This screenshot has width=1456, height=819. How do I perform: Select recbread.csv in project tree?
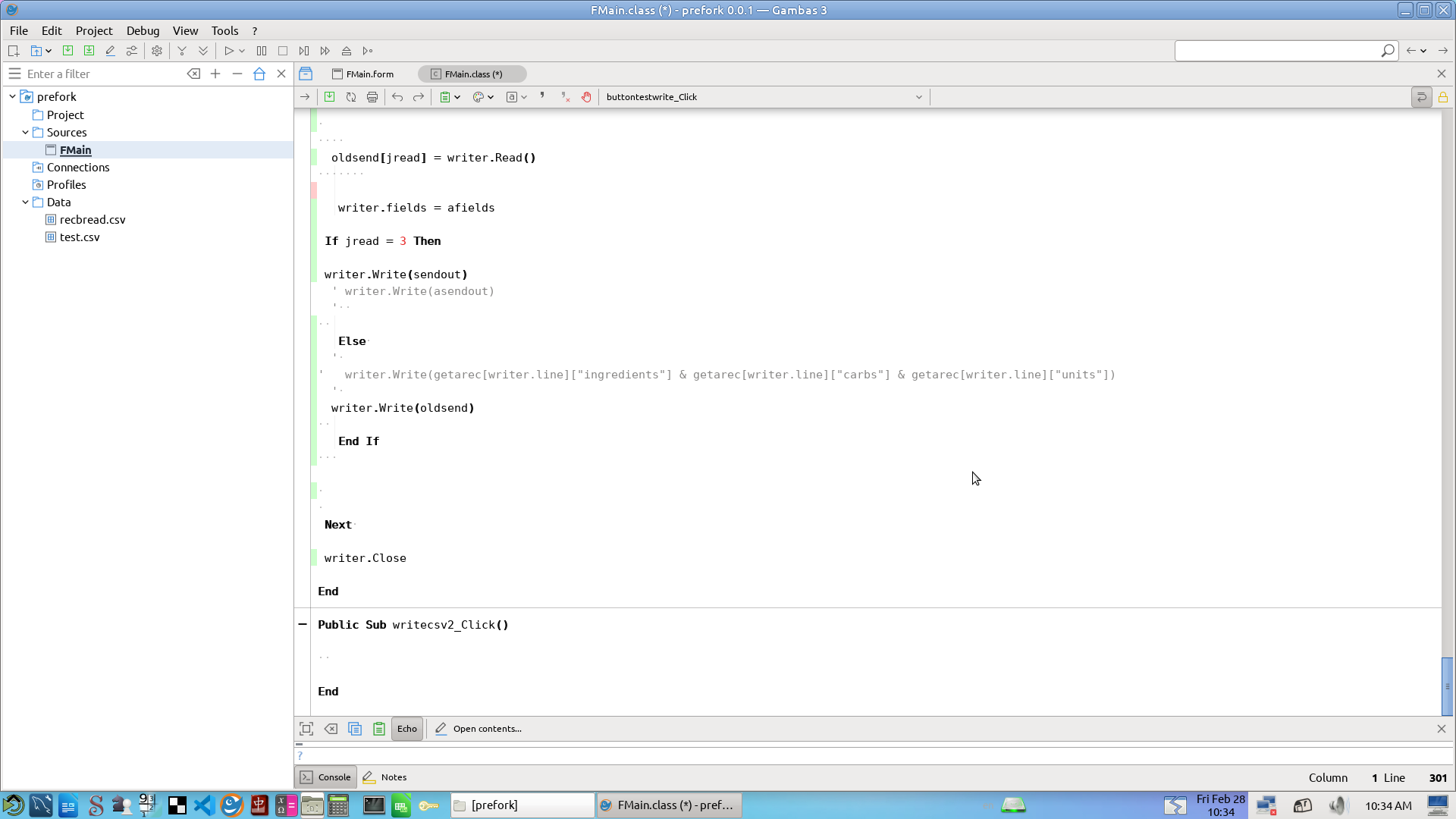click(x=93, y=220)
